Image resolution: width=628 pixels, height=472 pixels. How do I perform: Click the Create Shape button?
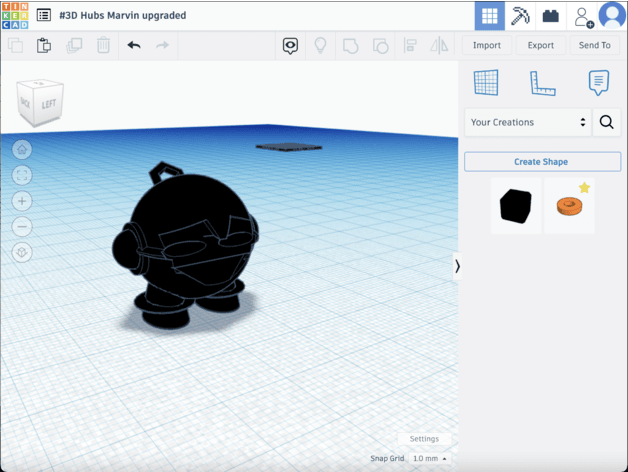click(542, 162)
